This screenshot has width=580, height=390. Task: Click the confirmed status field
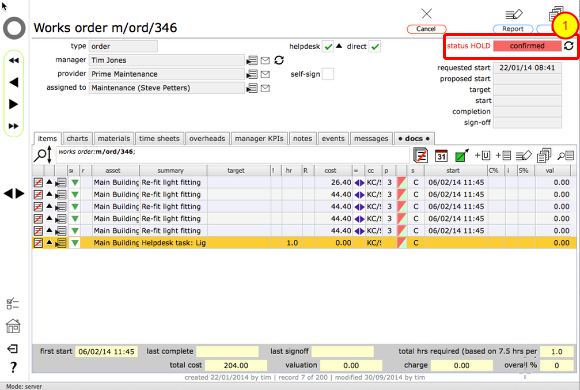tap(527, 46)
